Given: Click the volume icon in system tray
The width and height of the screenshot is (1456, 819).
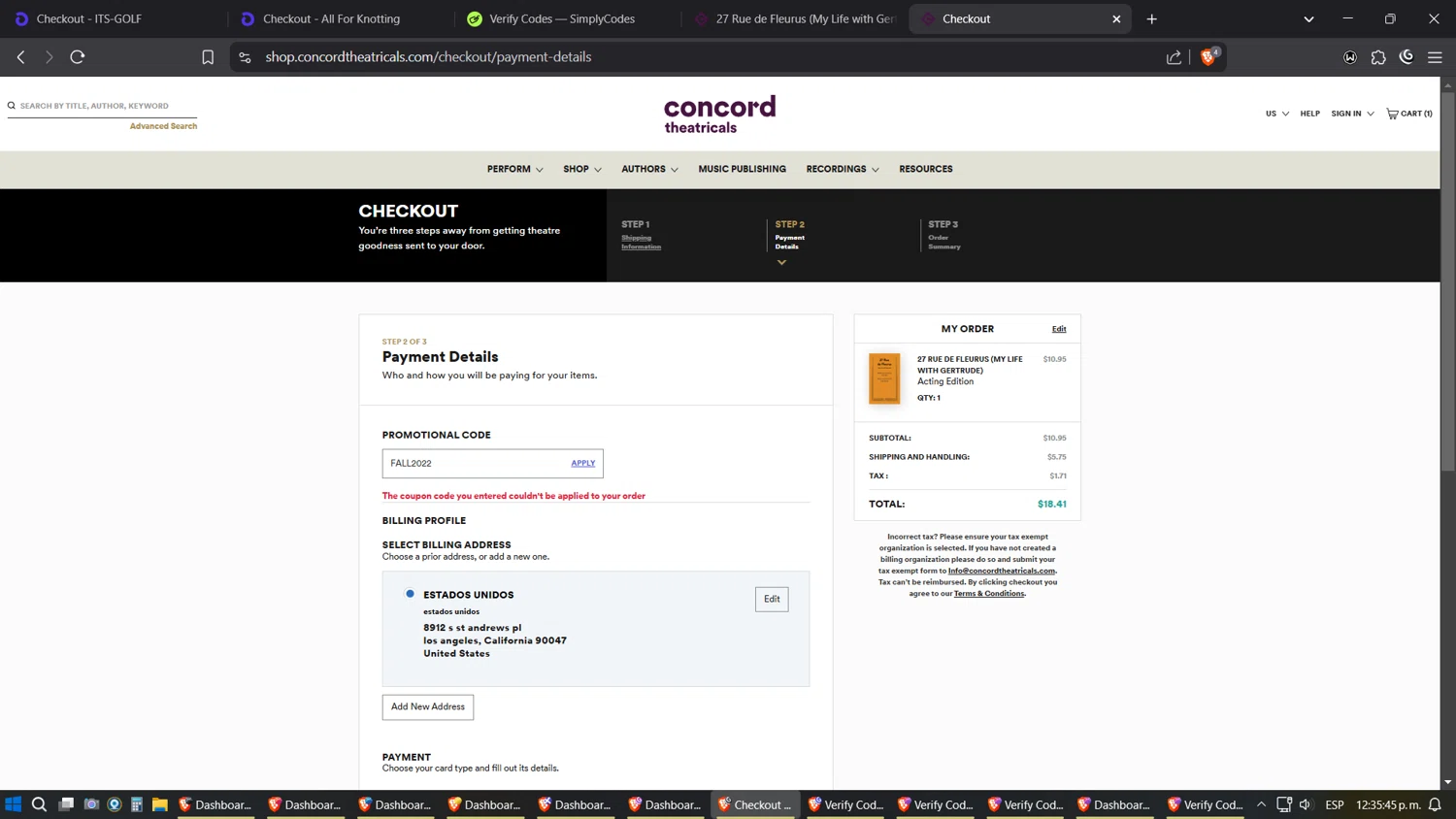Looking at the screenshot, I should [x=1306, y=804].
